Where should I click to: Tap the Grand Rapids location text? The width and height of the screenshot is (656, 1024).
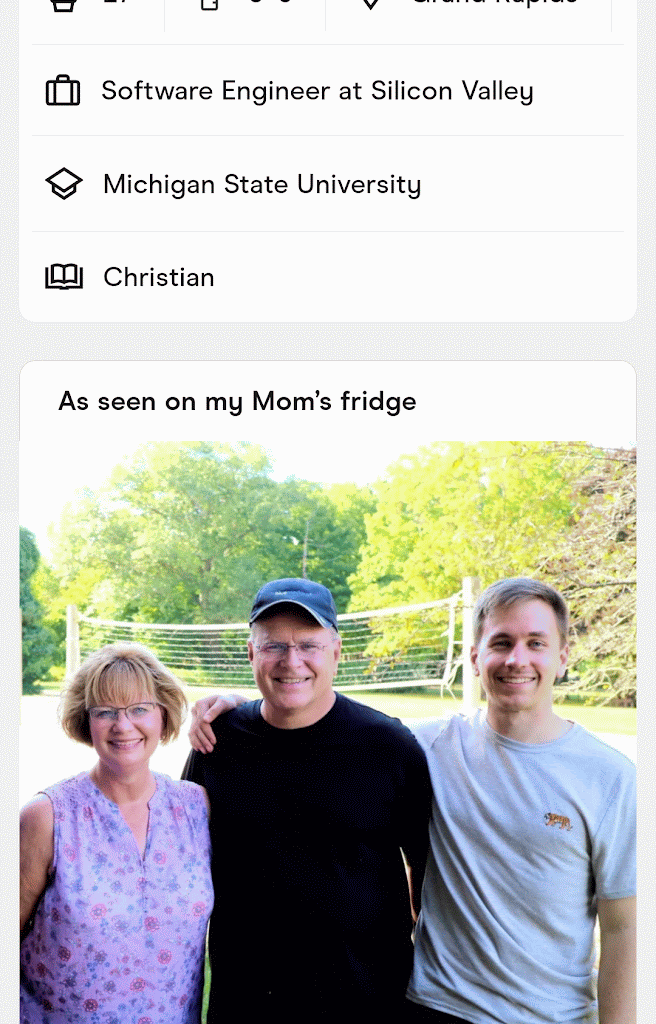(494, 3)
